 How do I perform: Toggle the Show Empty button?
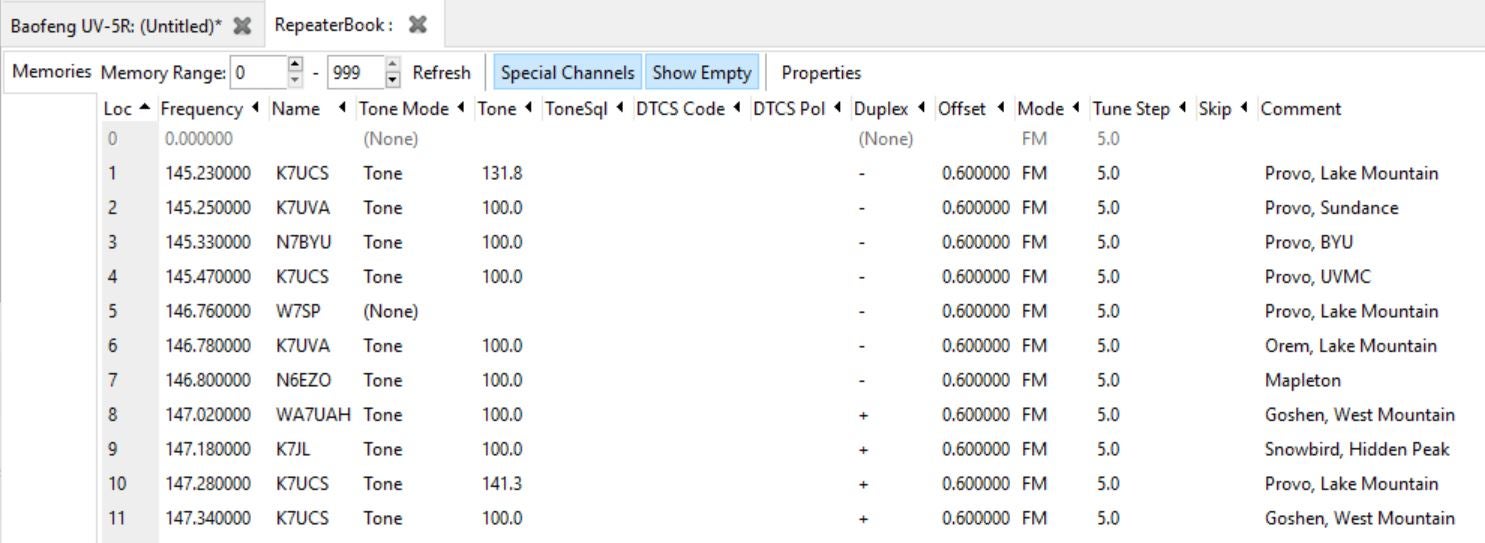pos(701,72)
